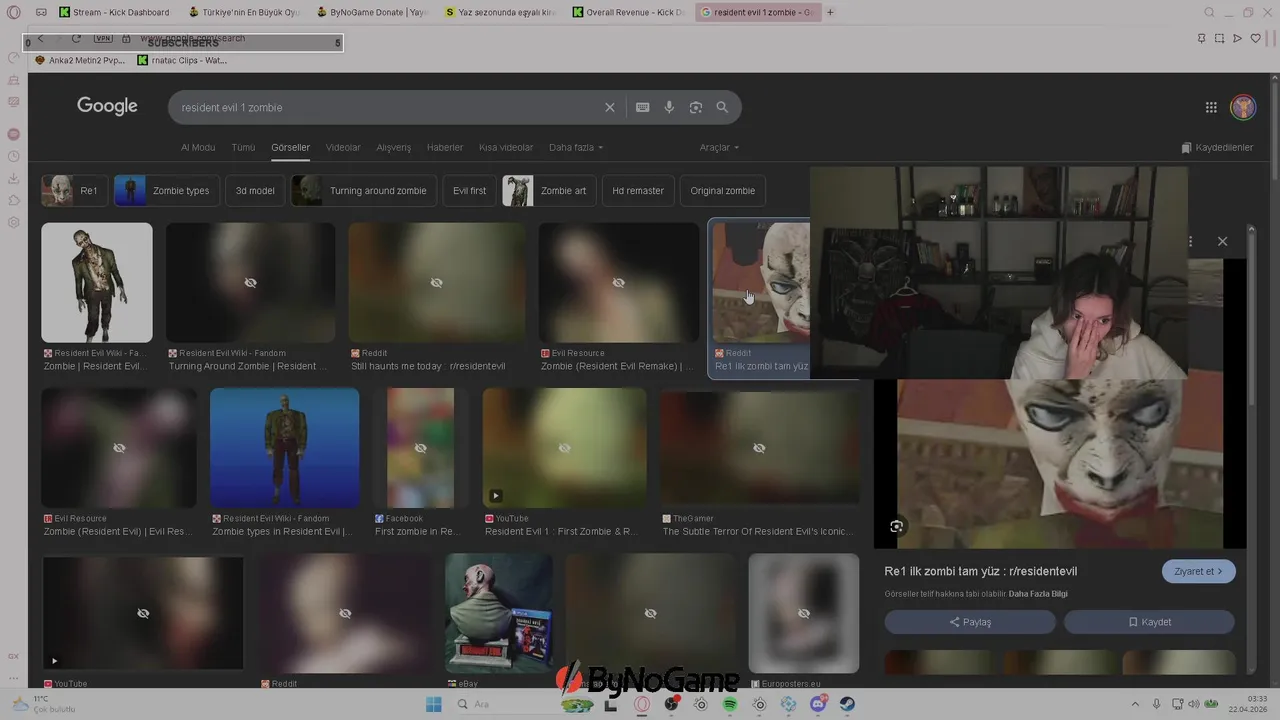This screenshot has width=1280, height=720.
Task: Open the Zombie types blue-background thumbnail
Action: 285,447
